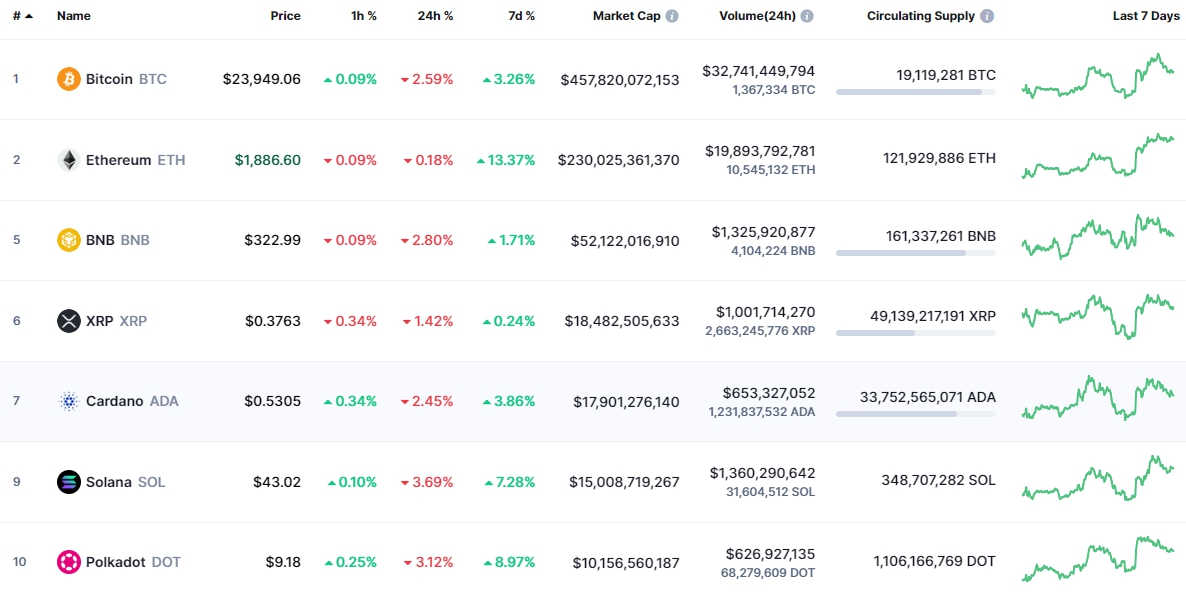Screen dimensions: 1186x599
Task: Click Bitcoin market cap $457,820,072,153
Action: click(619, 79)
